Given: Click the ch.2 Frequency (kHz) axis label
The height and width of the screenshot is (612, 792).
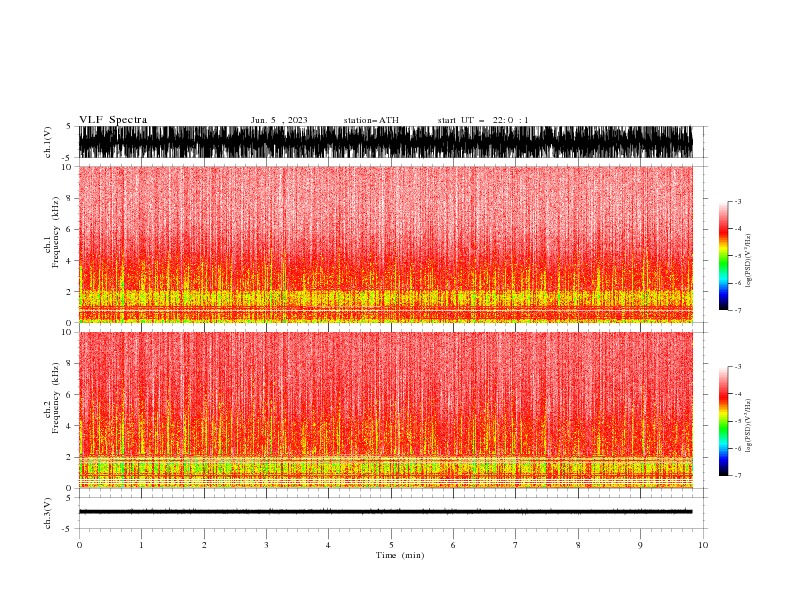Looking at the screenshot, I should tap(52, 397).
